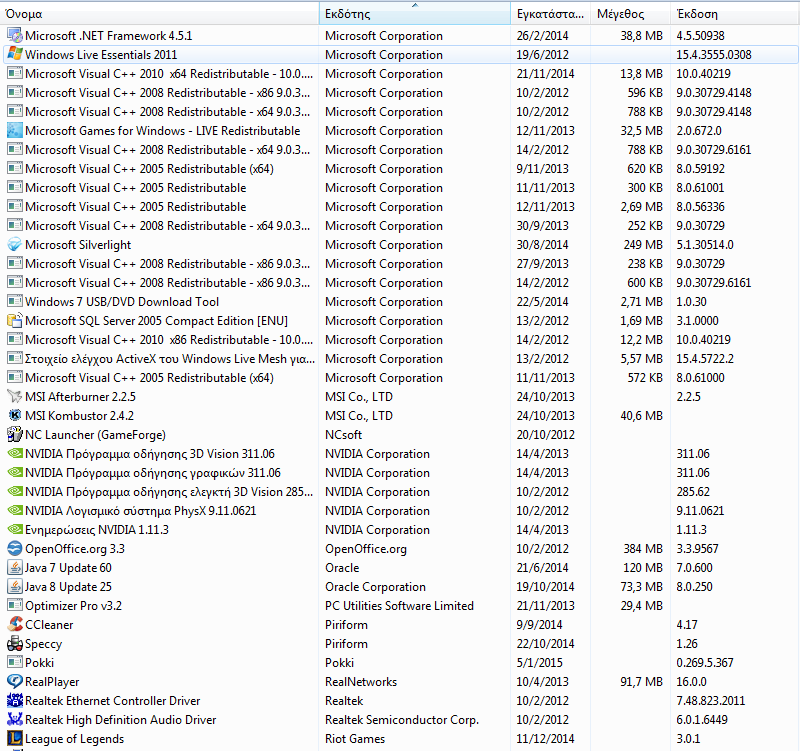
Task: Select the Realtek High Definition Audio Driver entry
Action: click(401, 720)
